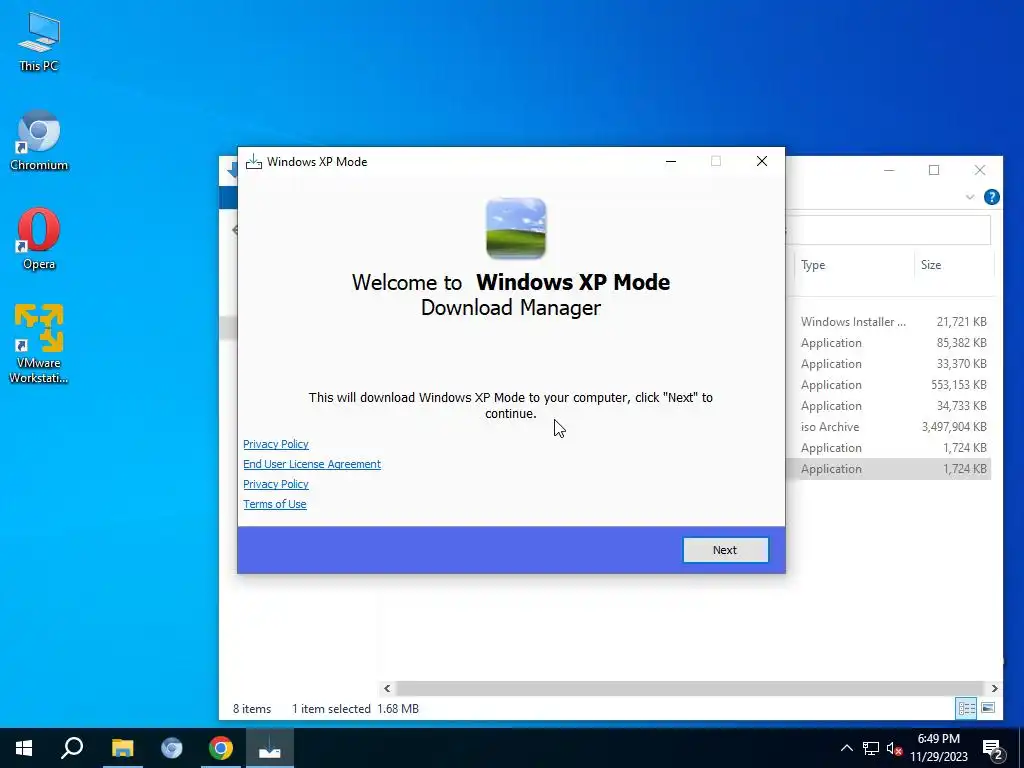The image size is (1024, 768).
Task: Select the Chromium desktop shortcut
Action: coord(39,141)
